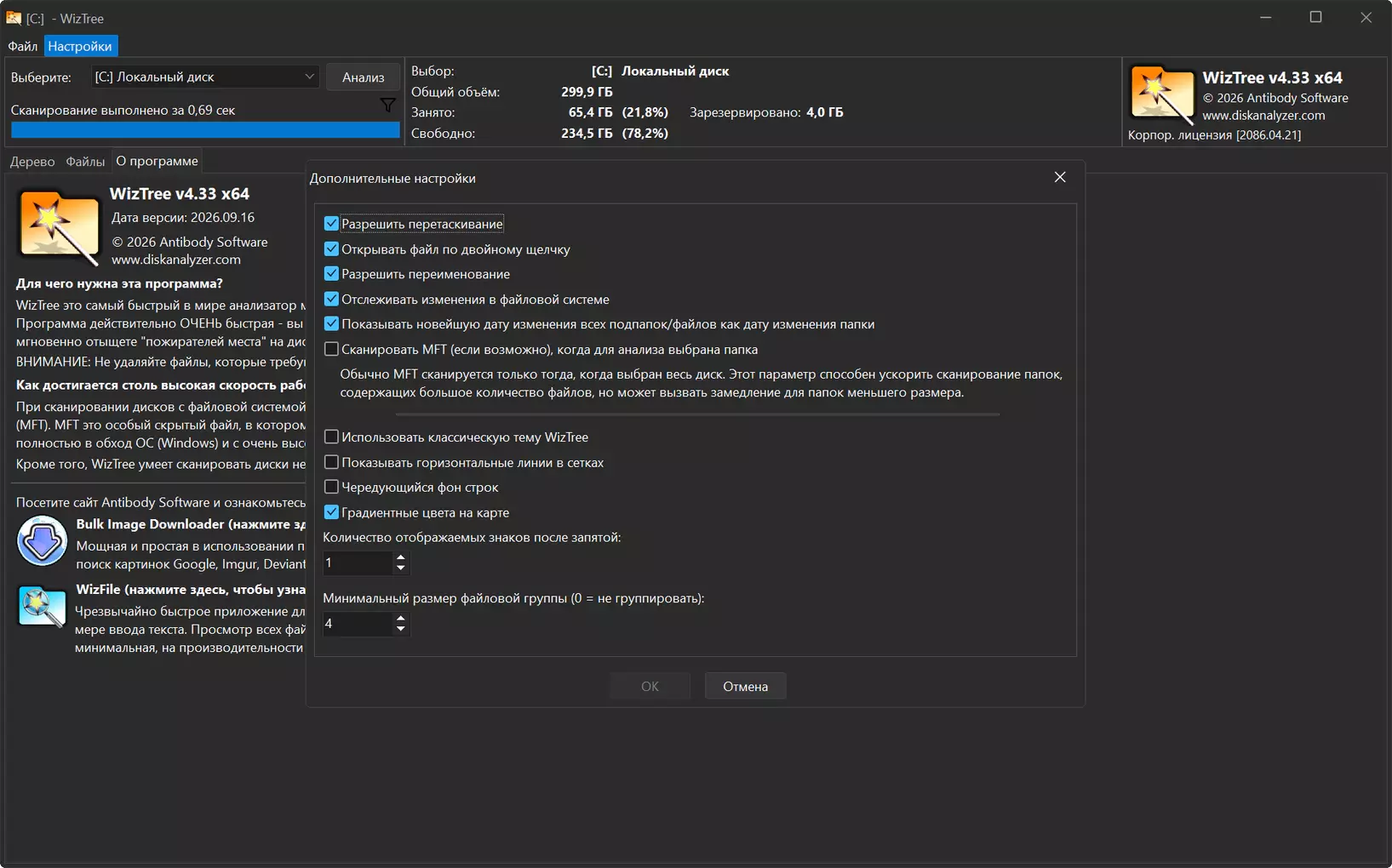Viewport: 1392px width, 868px height.
Task: Click the decimal places number field
Action: point(358,562)
